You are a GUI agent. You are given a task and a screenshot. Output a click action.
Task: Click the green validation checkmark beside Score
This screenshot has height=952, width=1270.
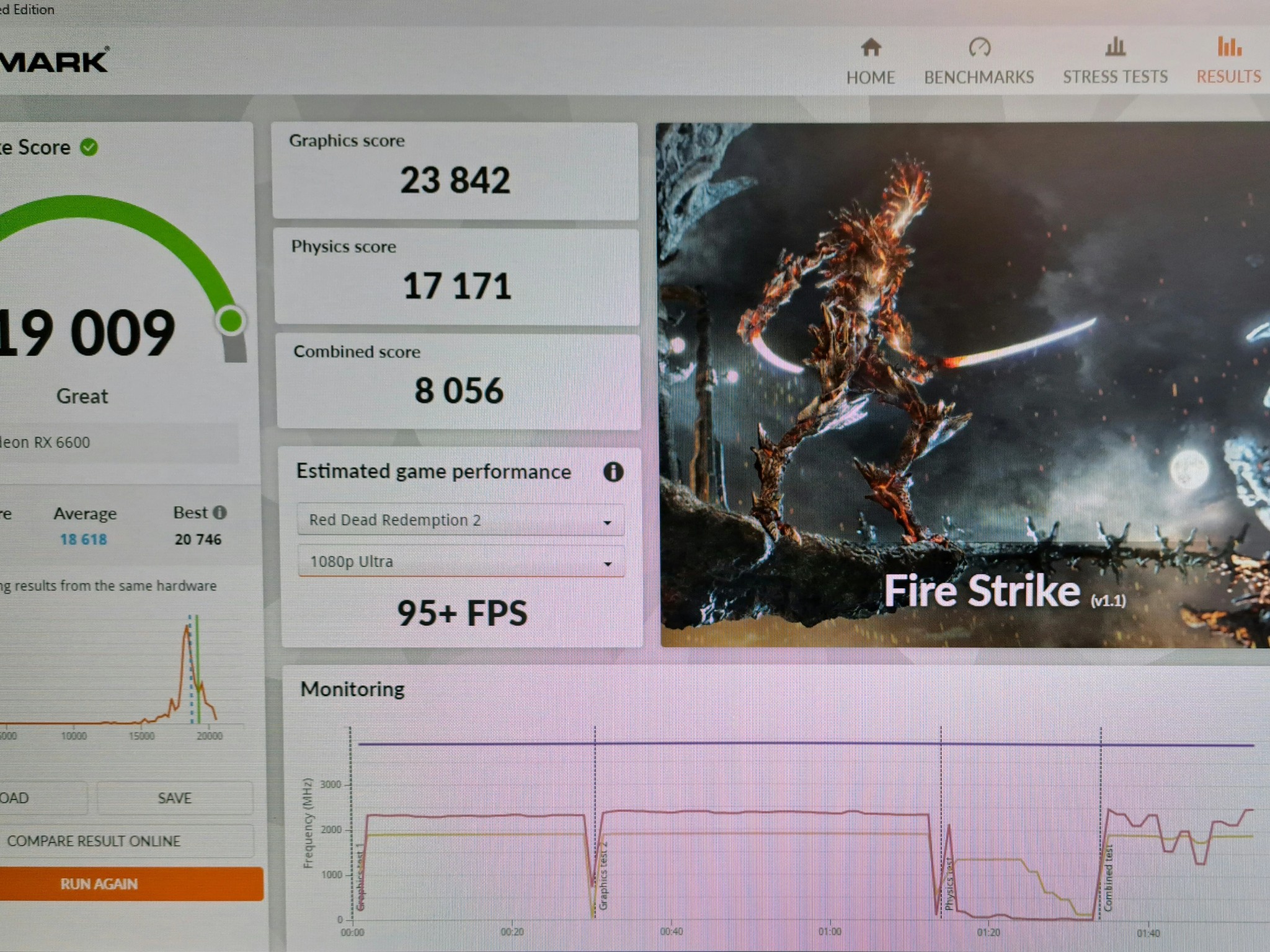(x=89, y=148)
